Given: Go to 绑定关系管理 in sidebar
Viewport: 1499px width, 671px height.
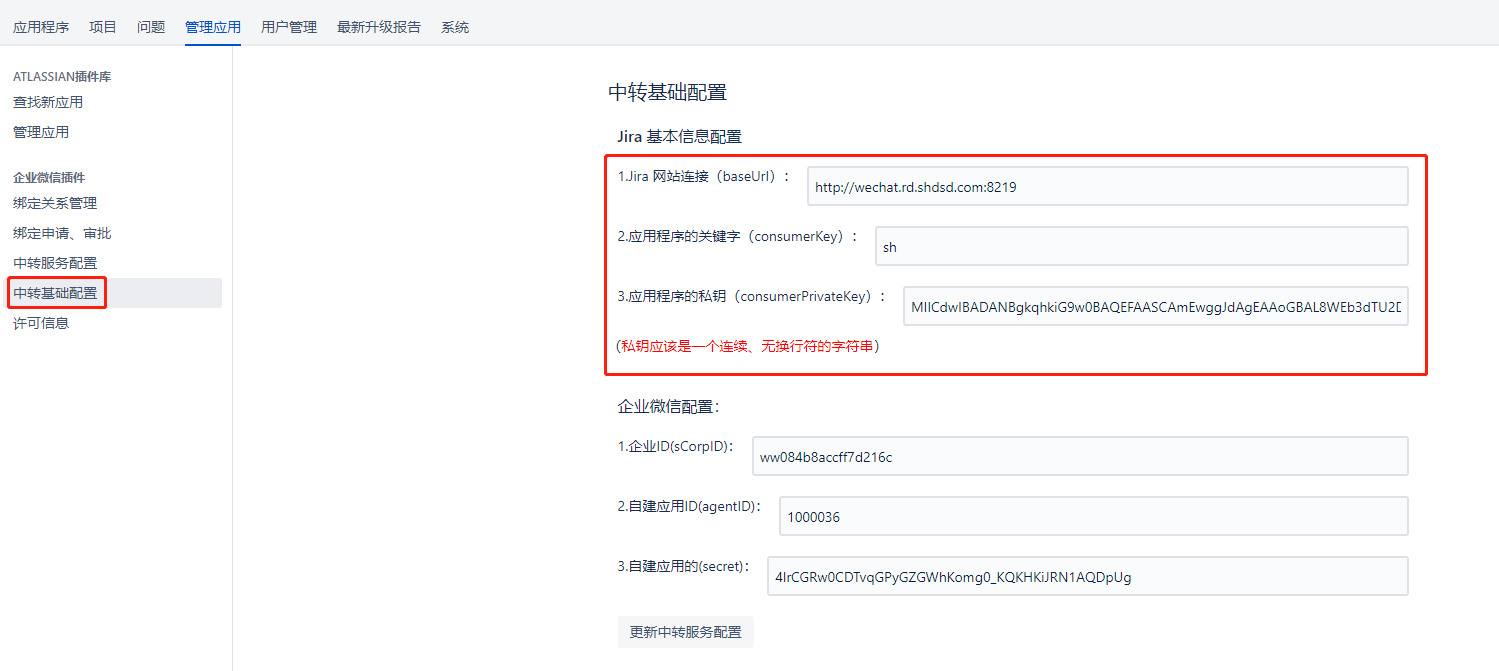Looking at the screenshot, I should 55,203.
